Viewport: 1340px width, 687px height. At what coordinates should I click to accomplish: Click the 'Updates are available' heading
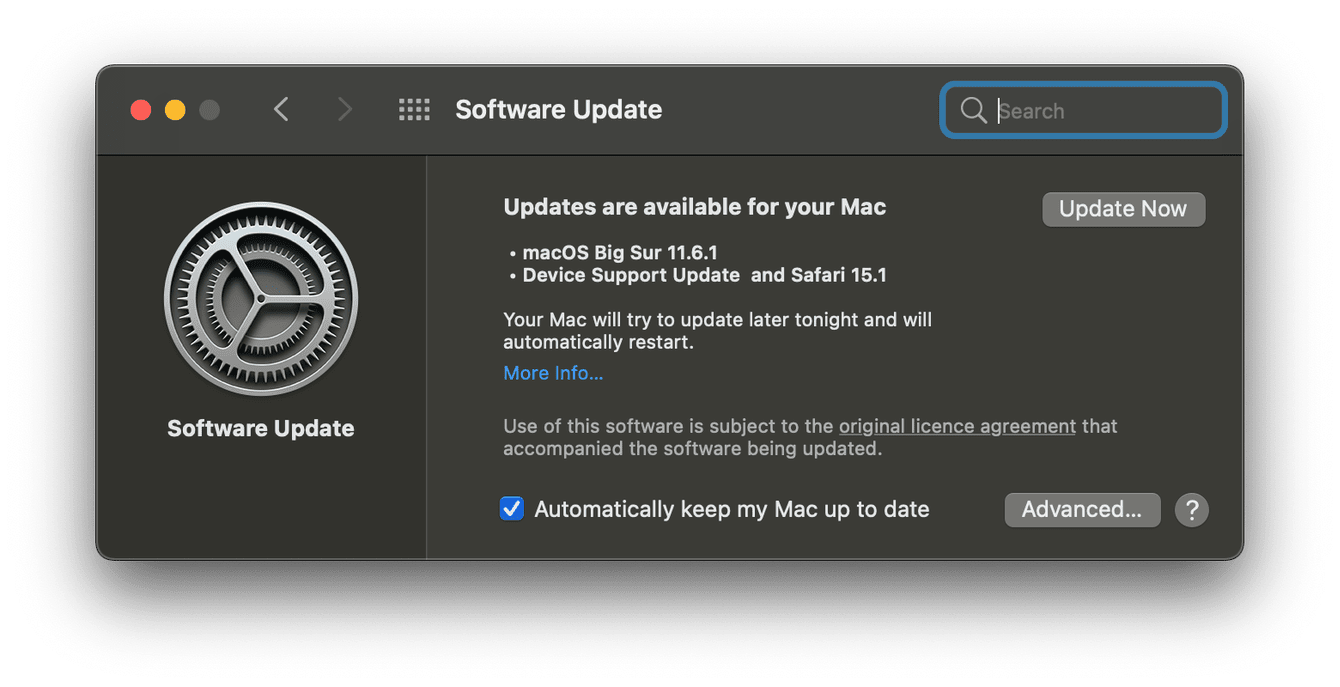[694, 206]
